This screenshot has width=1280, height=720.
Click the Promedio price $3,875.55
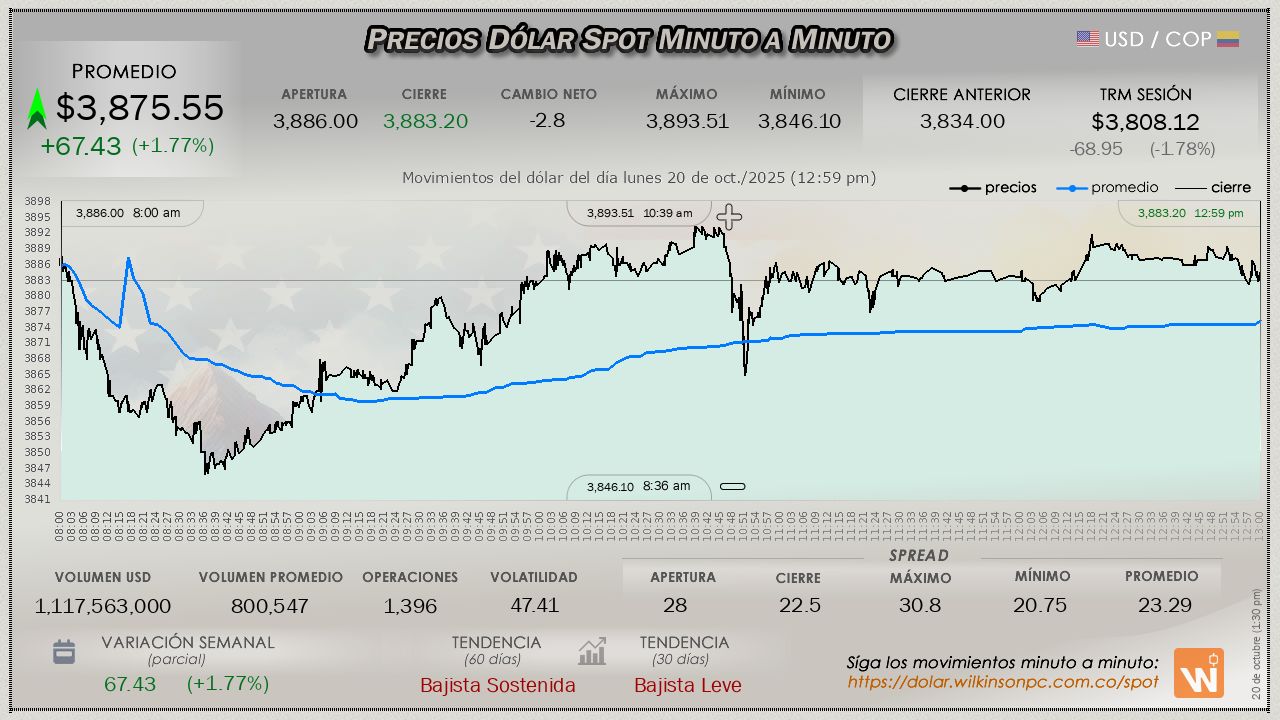pyautogui.click(x=140, y=108)
